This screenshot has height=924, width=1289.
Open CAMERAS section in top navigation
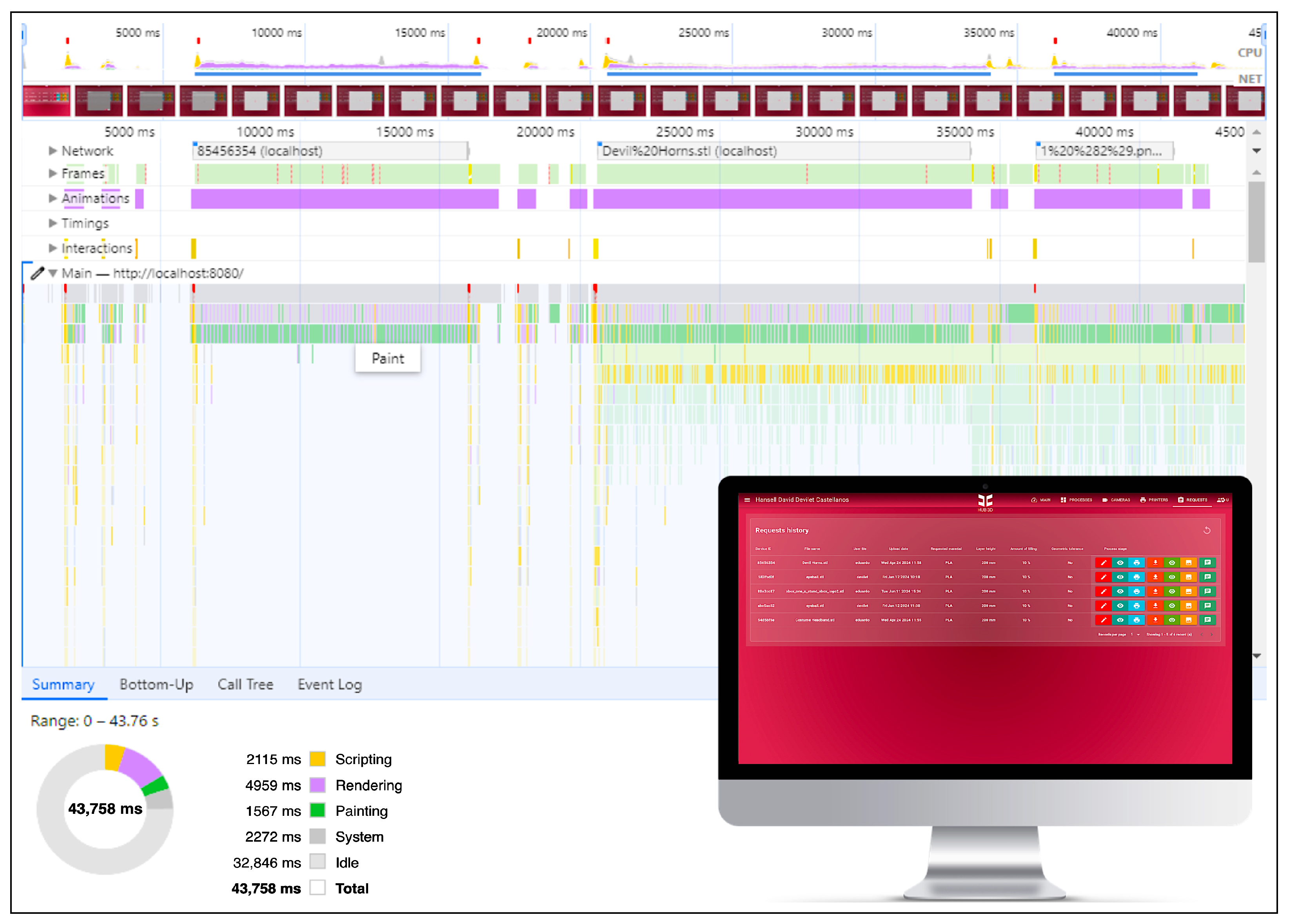[x=1116, y=500]
